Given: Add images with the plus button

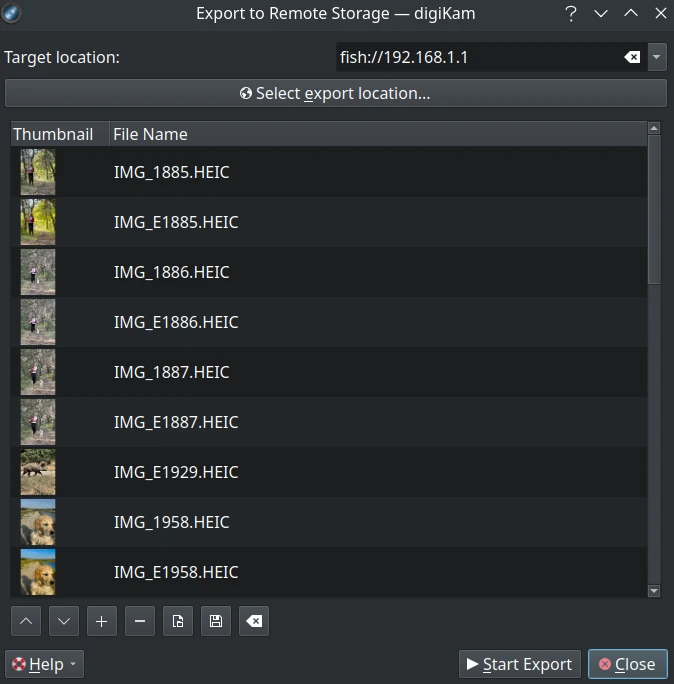Looking at the screenshot, I should pos(101,621).
